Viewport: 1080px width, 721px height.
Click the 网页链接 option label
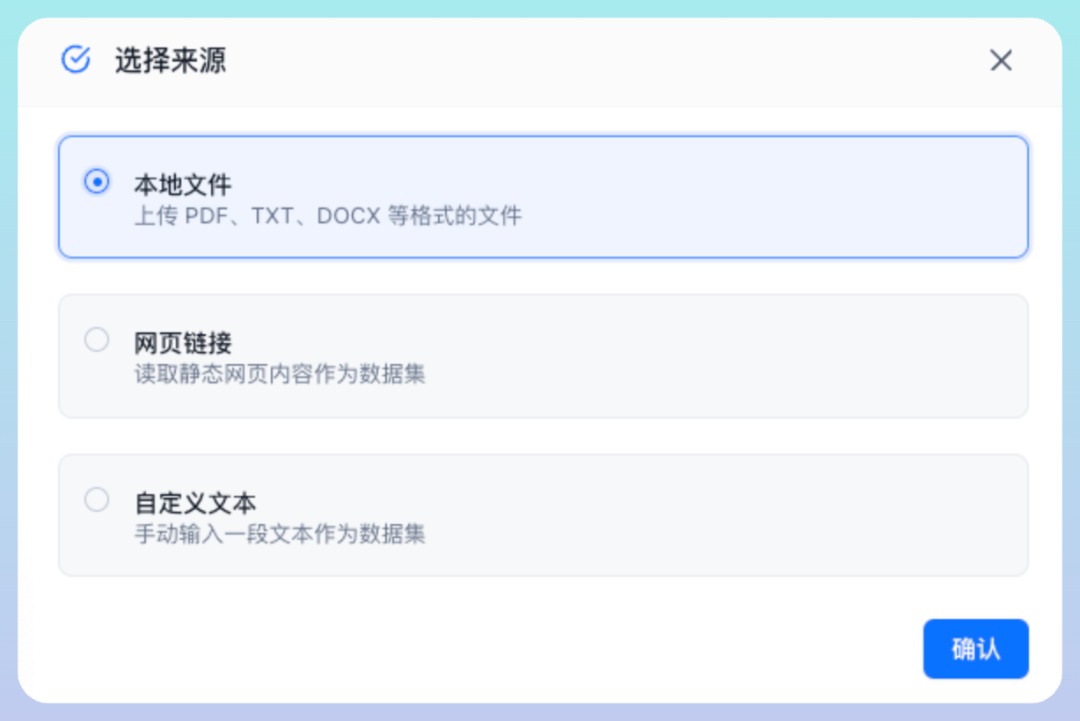coord(183,342)
